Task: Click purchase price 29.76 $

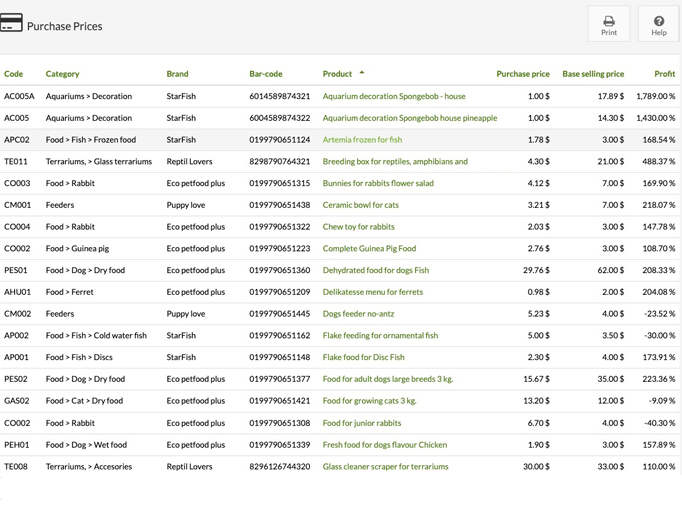Action: [x=536, y=270]
